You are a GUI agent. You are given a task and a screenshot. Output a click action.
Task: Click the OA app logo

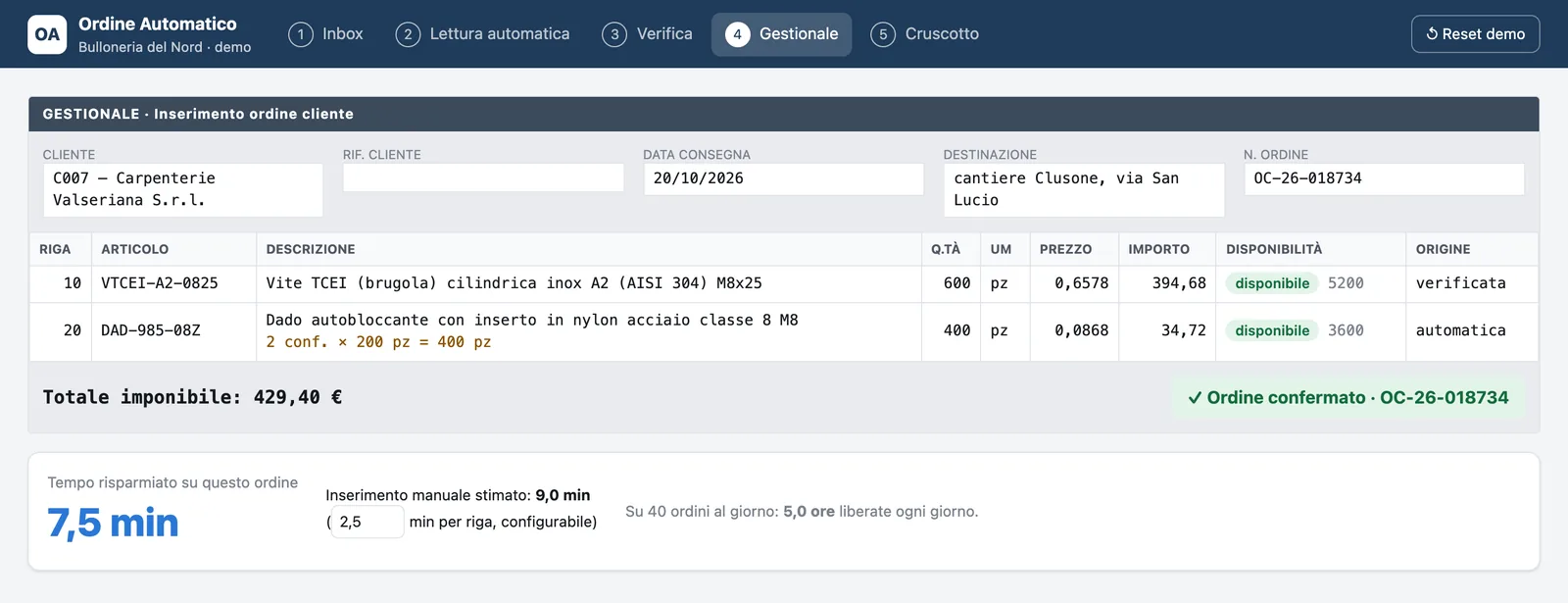(47, 34)
